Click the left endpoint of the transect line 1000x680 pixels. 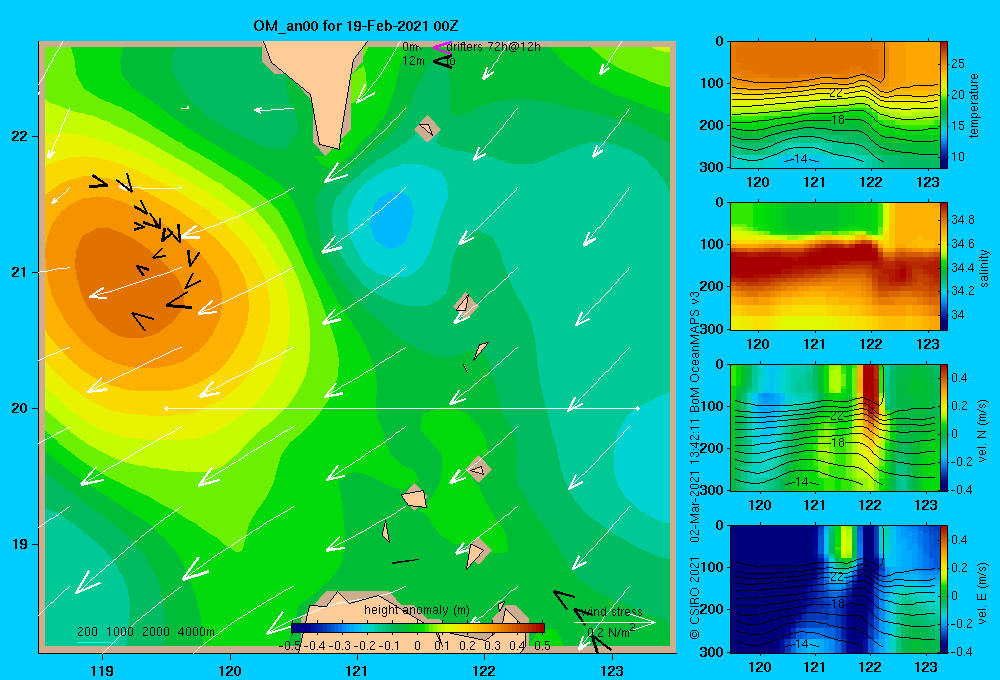(x=166, y=408)
